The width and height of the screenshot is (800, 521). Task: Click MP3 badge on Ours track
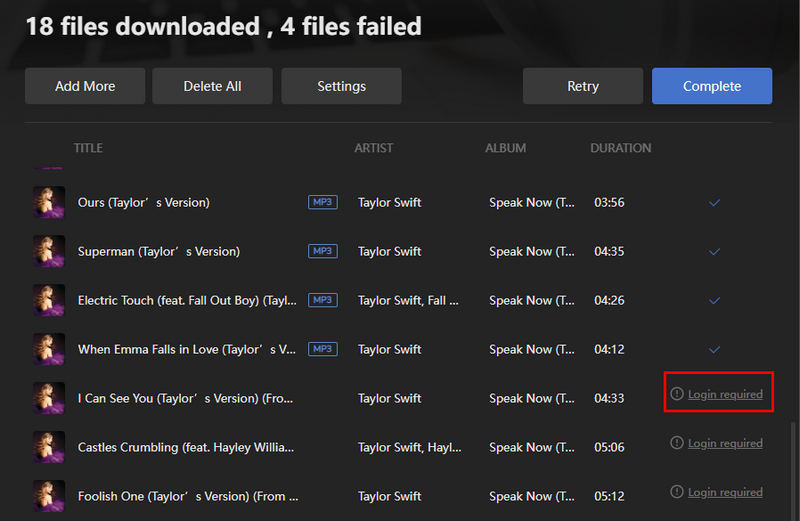click(322, 202)
